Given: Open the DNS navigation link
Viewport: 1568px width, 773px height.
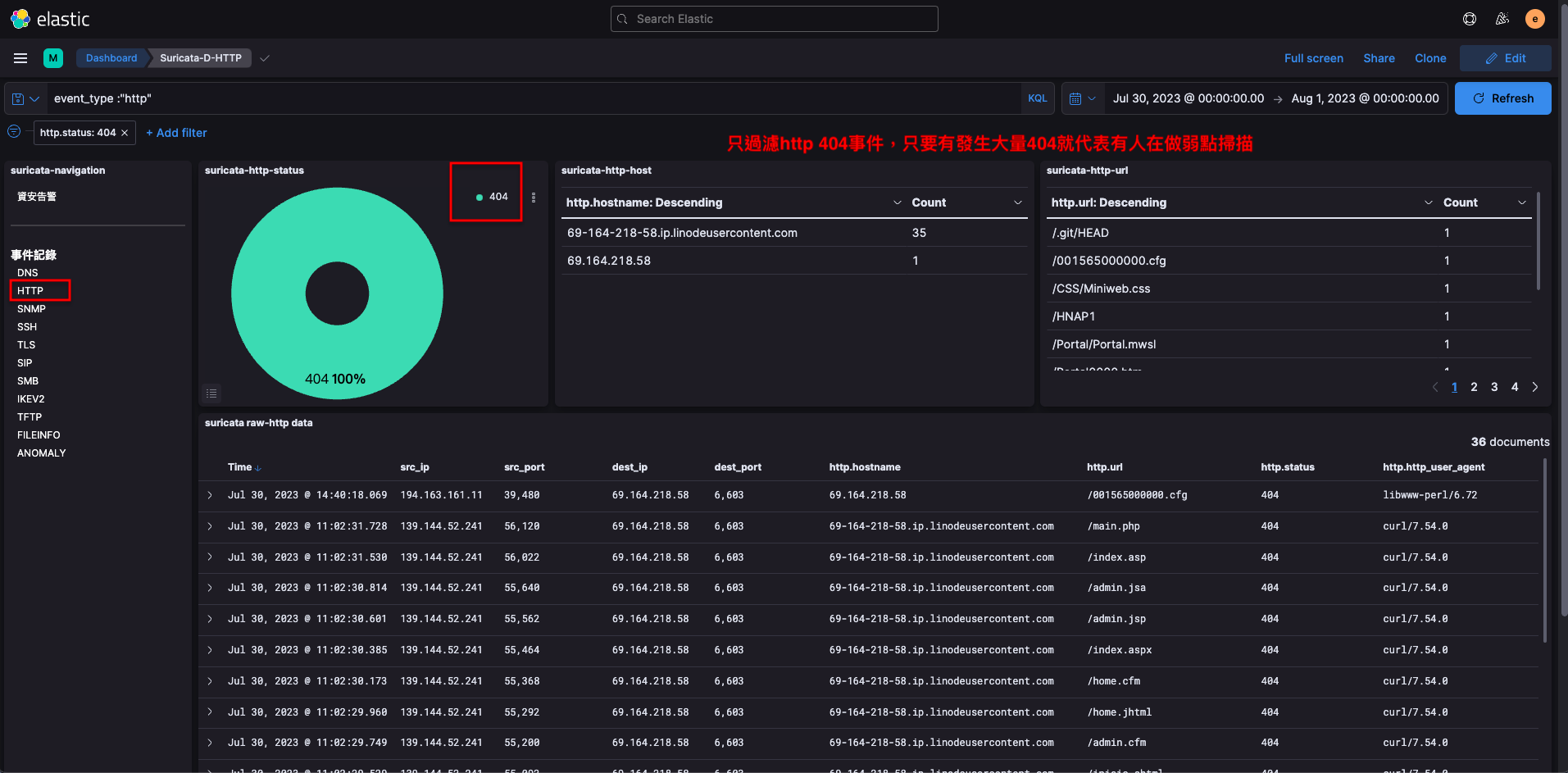Looking at the screenshot, I should tap(28, 273).
